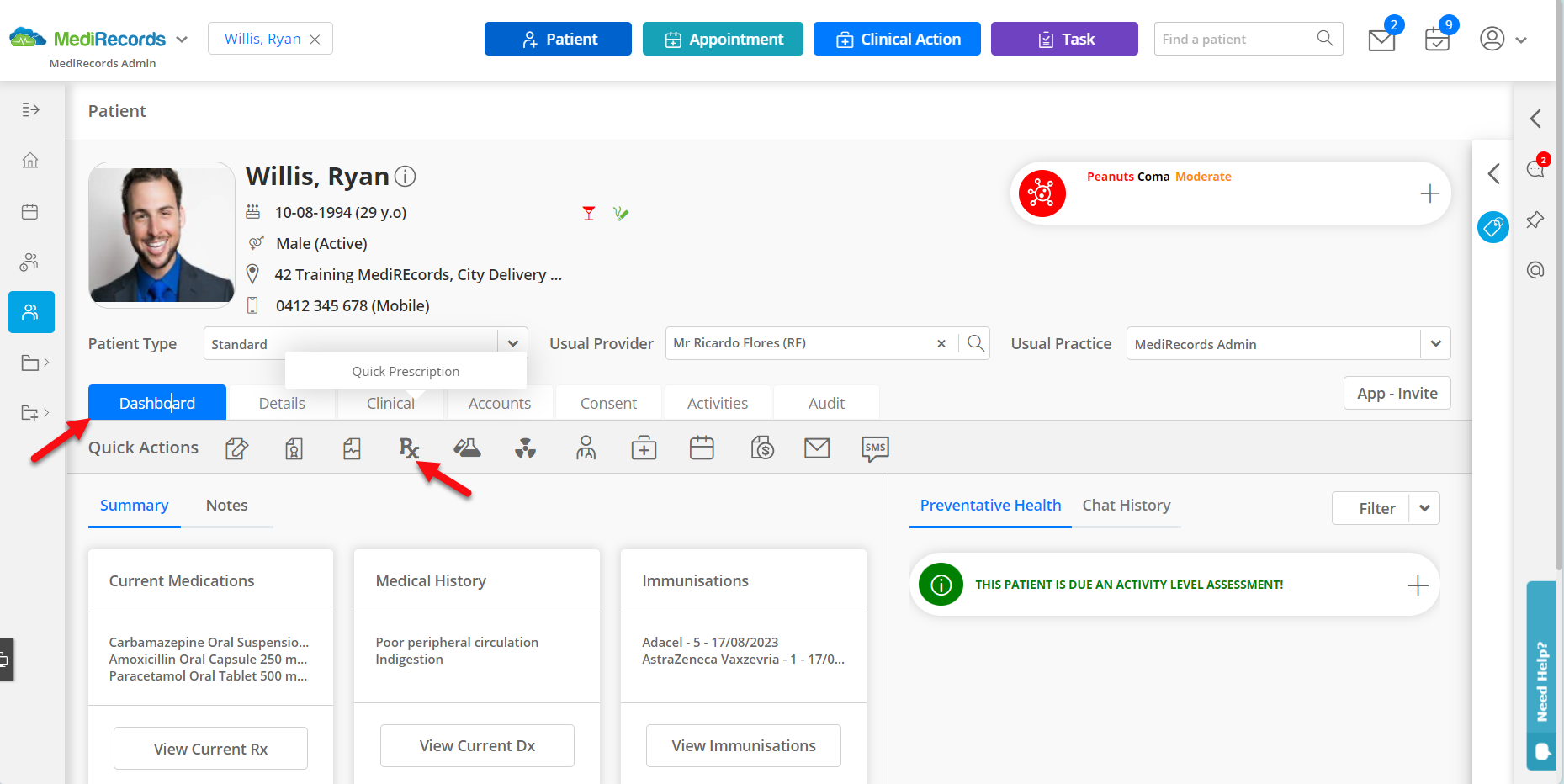Click the clinical action medical kit icon
Screen dimensions: 1564x784
click(x=644, y=448)
